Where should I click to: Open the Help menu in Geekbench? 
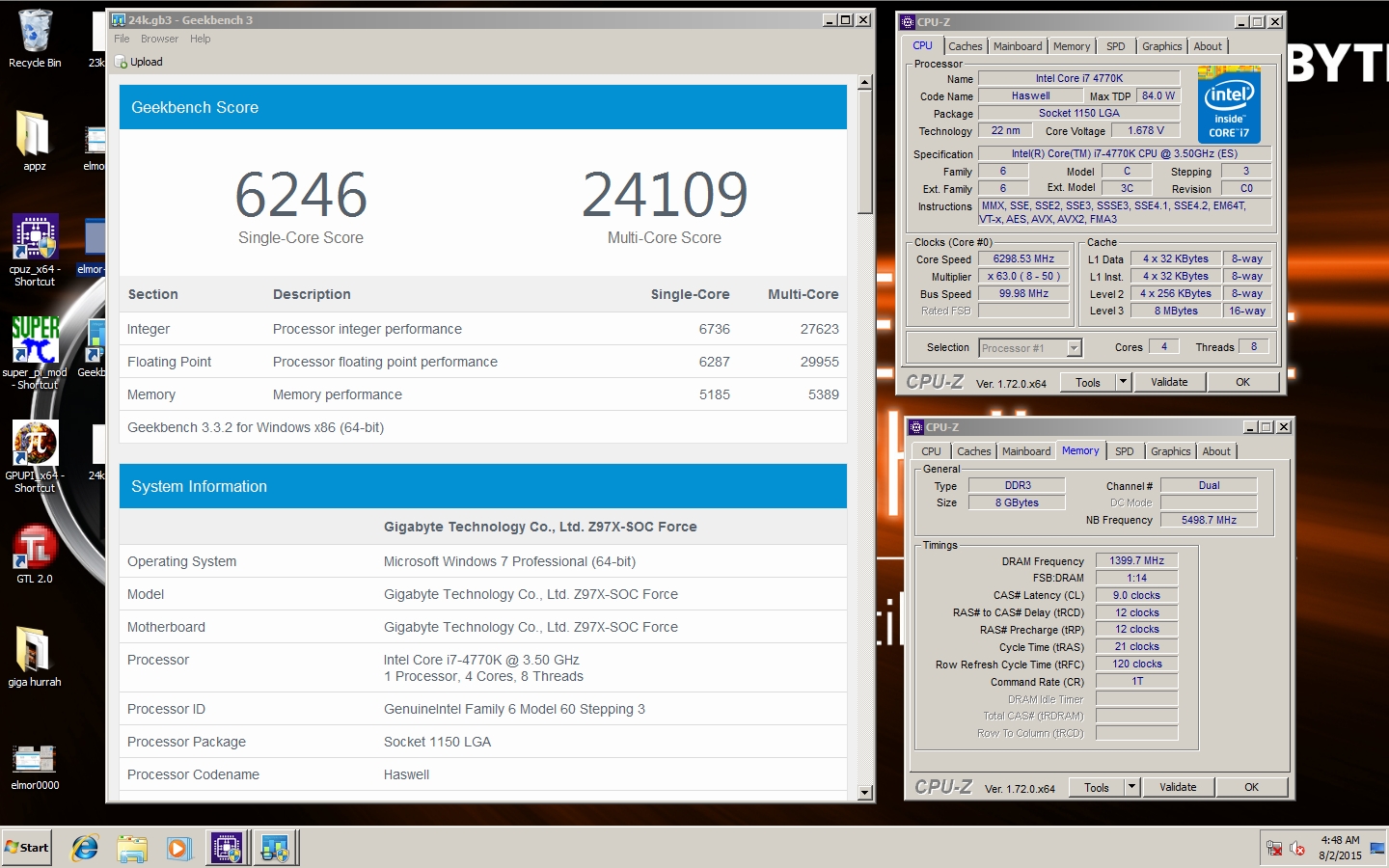pyautogui.click(x=201, y=40)
